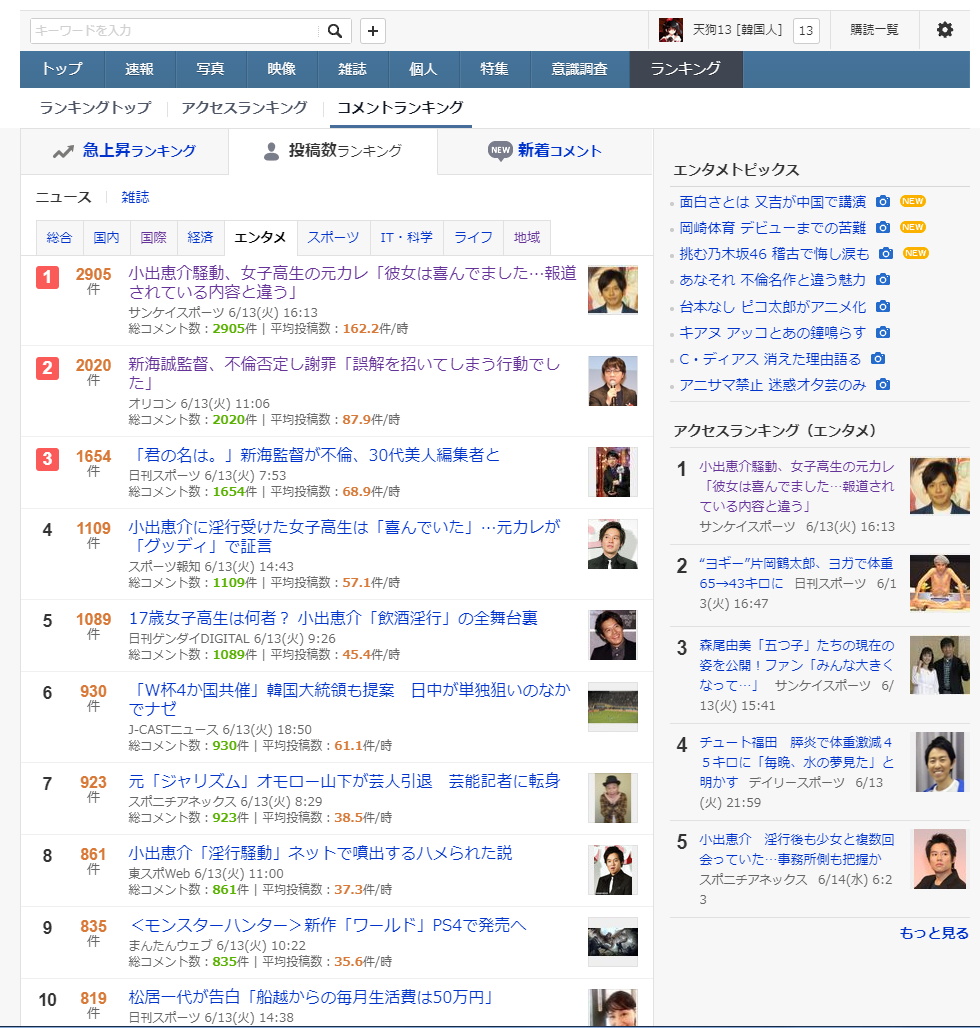Screen dimensions: 980x1028
Task: Select the IT・科学 category tab
Action: pyautogui.click(x=406, y=237)
